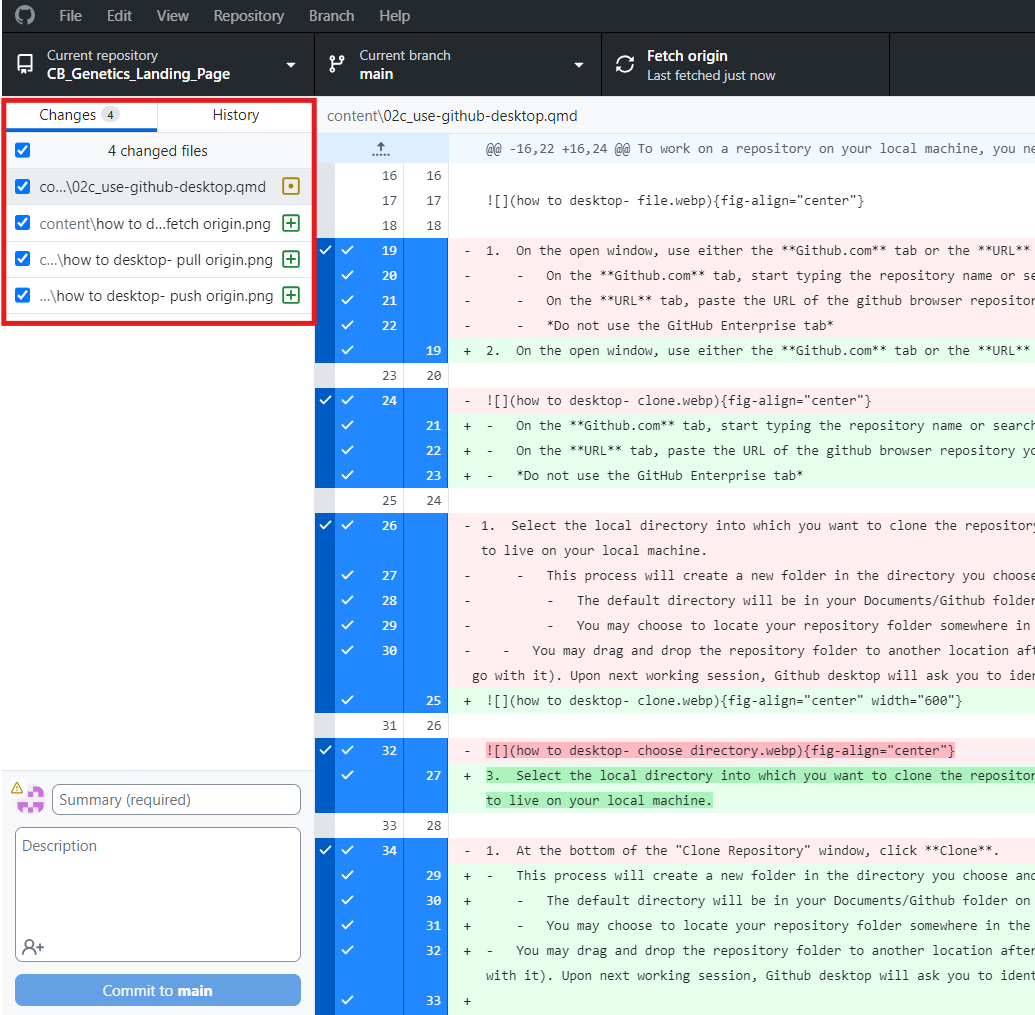Switch to the History tab
Image resolution: width=1035 pixels, height=1015 pixels.
tap(235, 115)
